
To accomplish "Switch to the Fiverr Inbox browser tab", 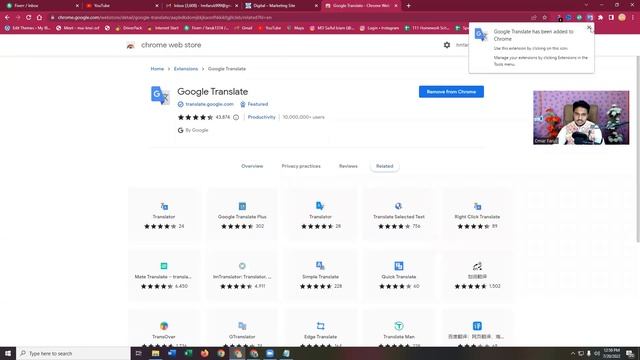I will coord(41,6).
